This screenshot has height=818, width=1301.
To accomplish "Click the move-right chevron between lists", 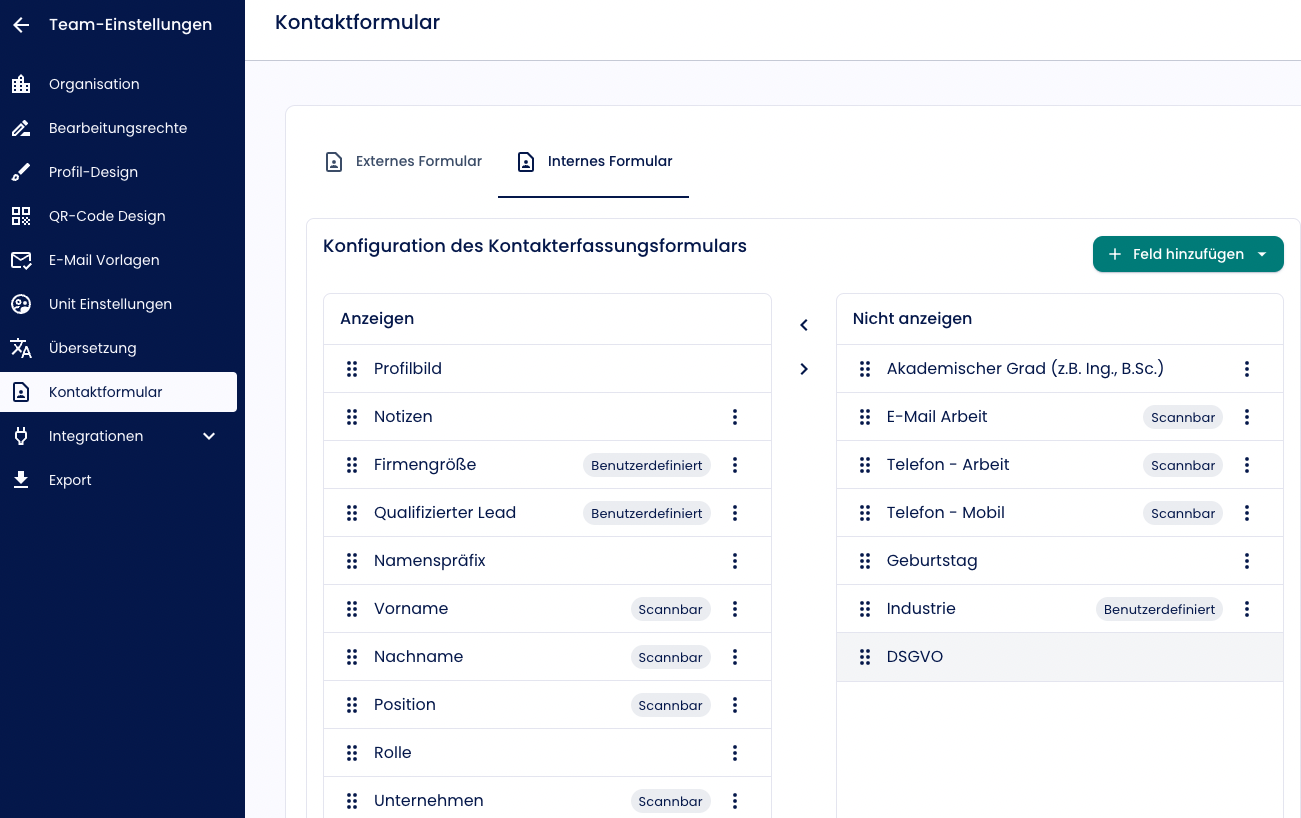I will point(804,369).
